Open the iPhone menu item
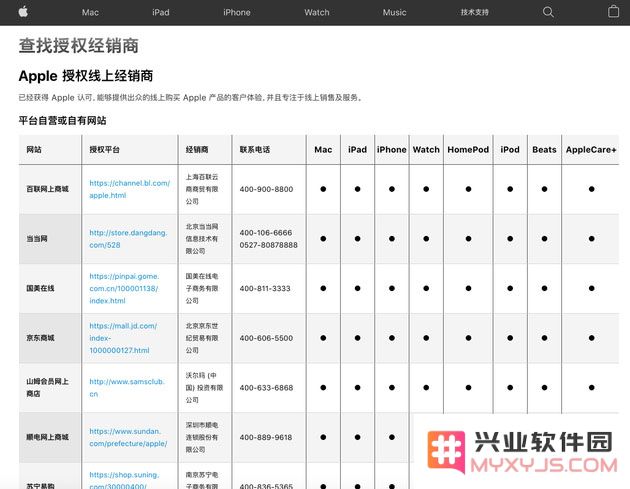Viewport: 630px width, 489px height. 237,12
